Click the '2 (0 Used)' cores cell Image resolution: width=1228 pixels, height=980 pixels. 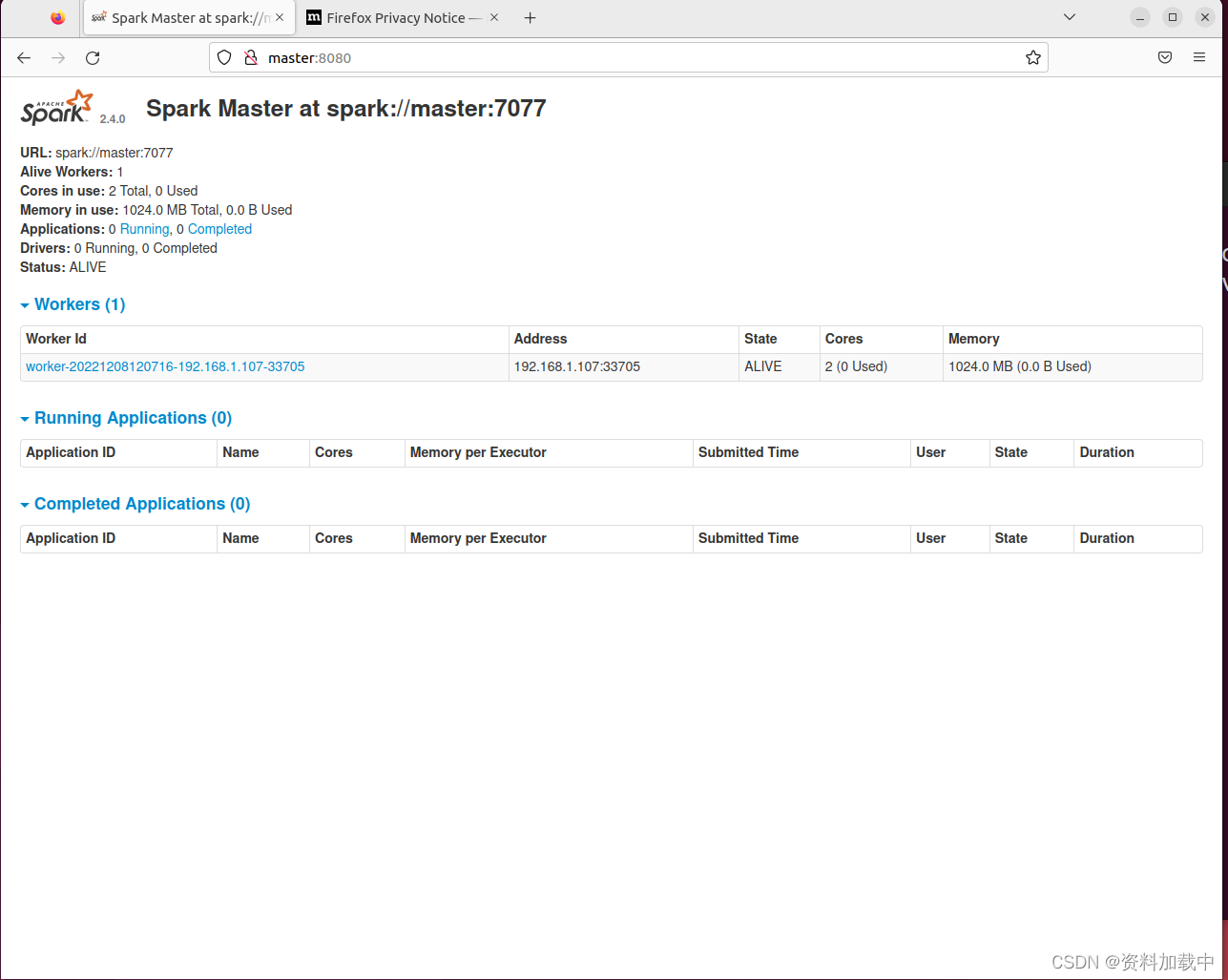tap(882, 366)
